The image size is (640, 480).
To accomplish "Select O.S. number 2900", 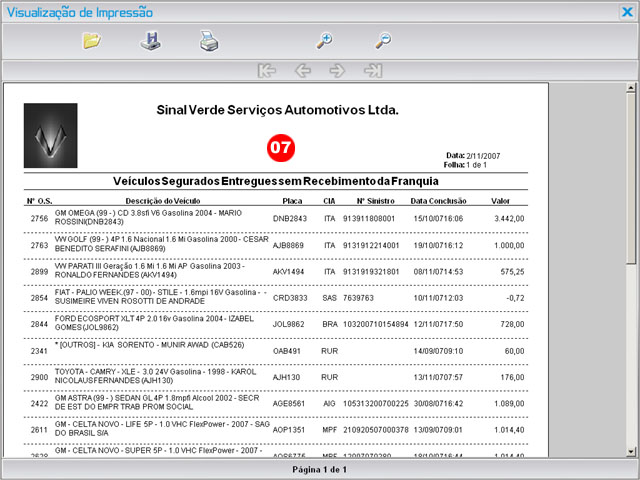I will (x=40, y=377).
